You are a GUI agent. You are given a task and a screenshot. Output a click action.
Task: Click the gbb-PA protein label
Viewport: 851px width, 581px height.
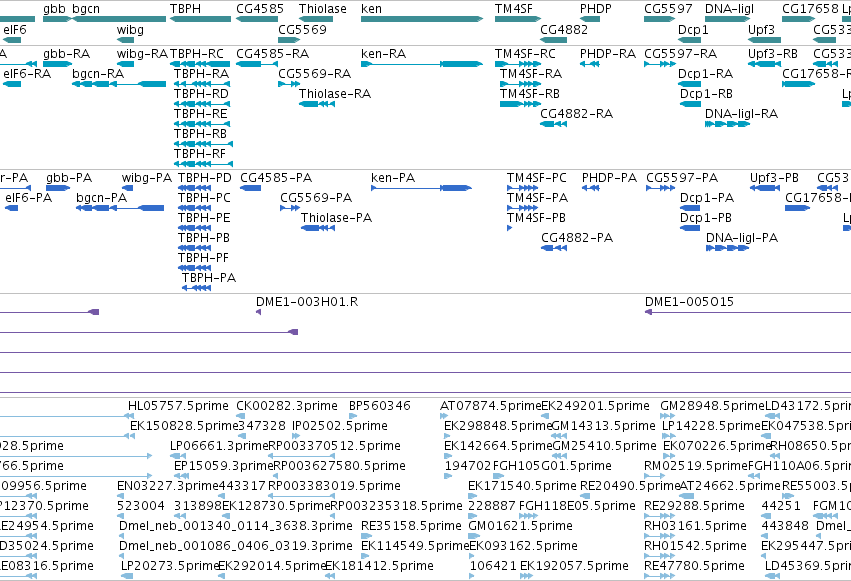[x=69, y=178]
